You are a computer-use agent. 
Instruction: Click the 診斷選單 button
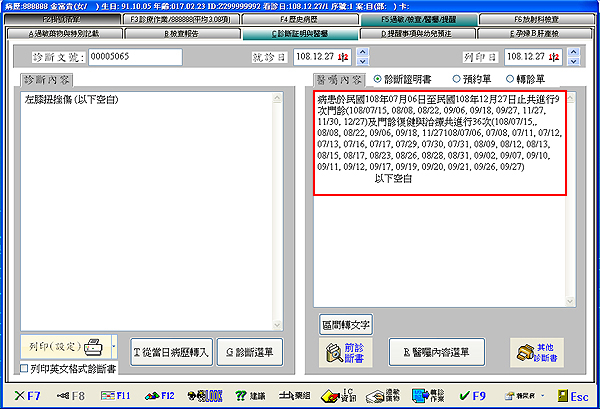click(x=250, y=351)
